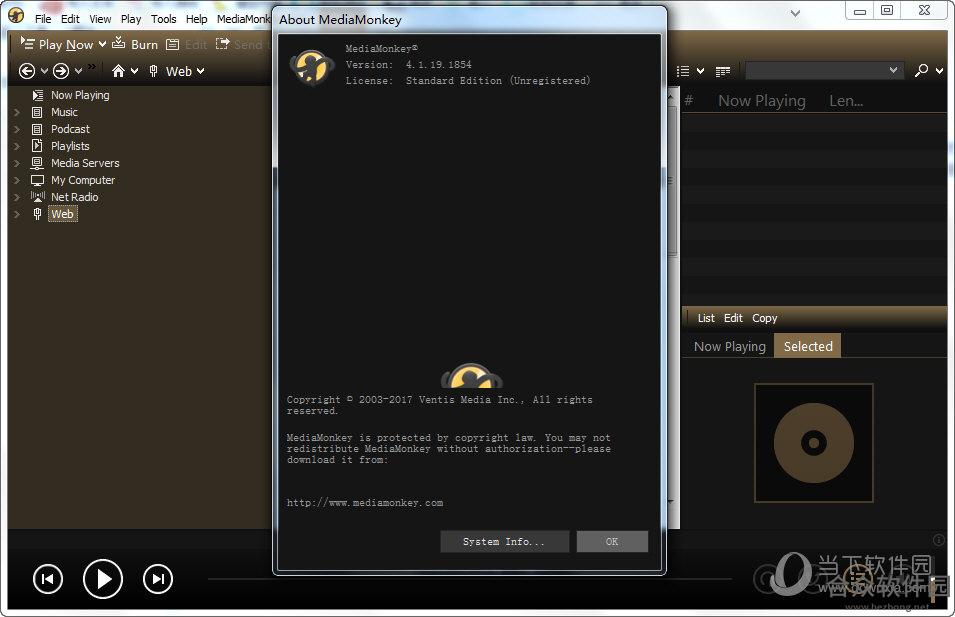The width and height of the screenshot is (955, 617).
Task: Switch to the Selected tab
Action: click(808, 346)
